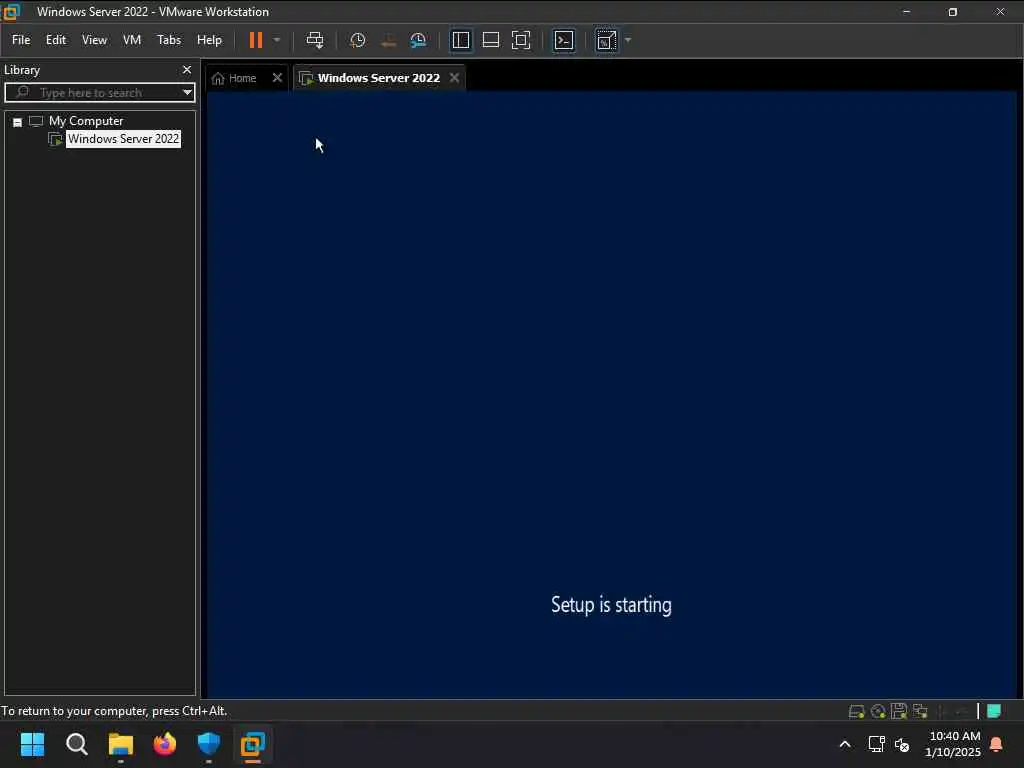Click VMware Workstation taskbar icon
This screenshot has width=1024, height=768.
pos(253,744)
